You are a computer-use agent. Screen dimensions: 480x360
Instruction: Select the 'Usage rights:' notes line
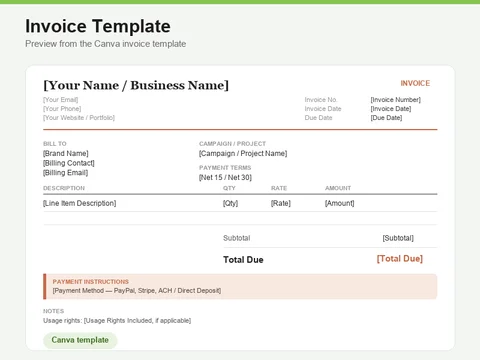[x=117, y=321]
